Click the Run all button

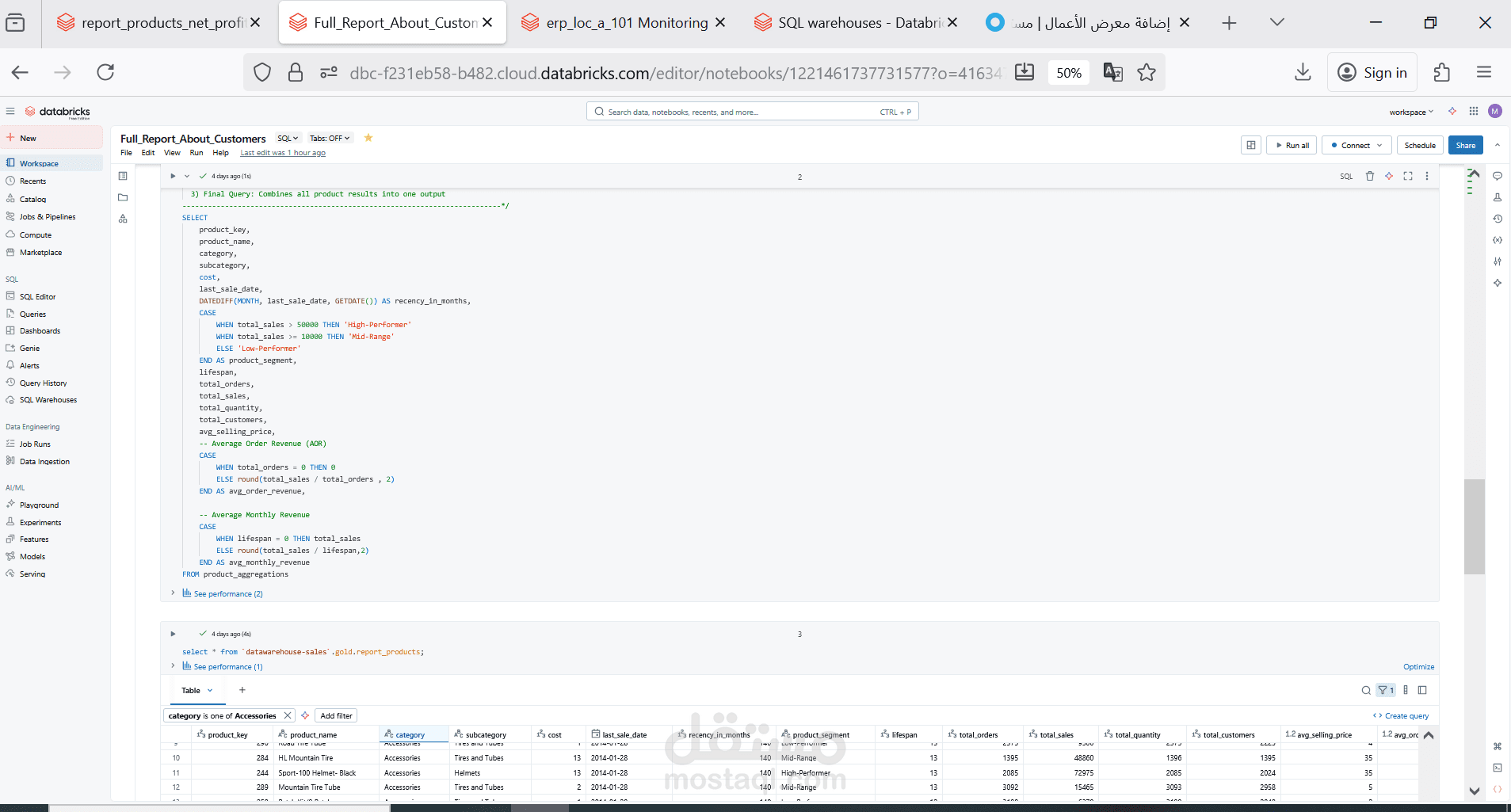coord(1292,145)
